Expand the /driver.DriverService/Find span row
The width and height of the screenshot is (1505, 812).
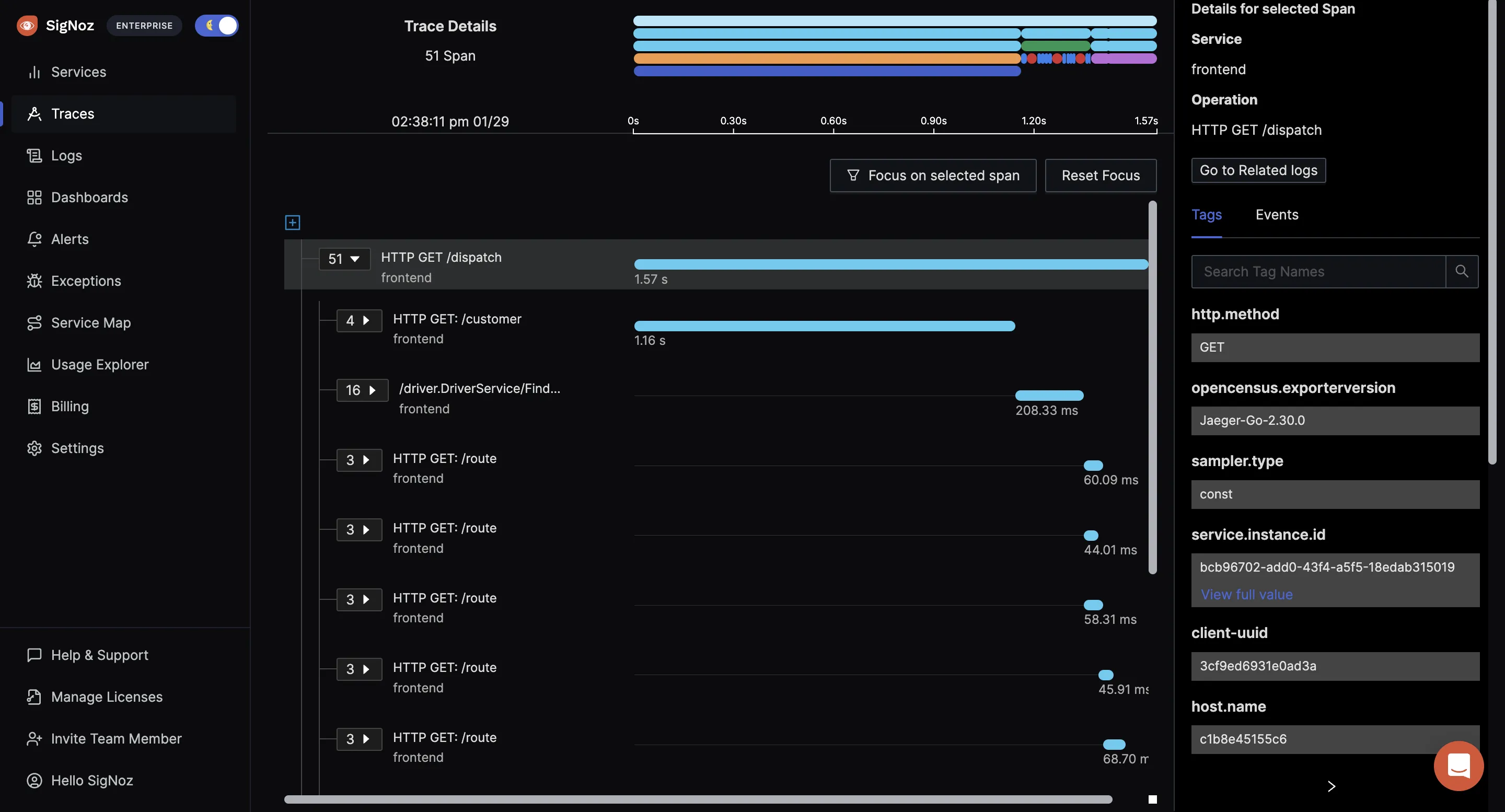coord(371,389)
